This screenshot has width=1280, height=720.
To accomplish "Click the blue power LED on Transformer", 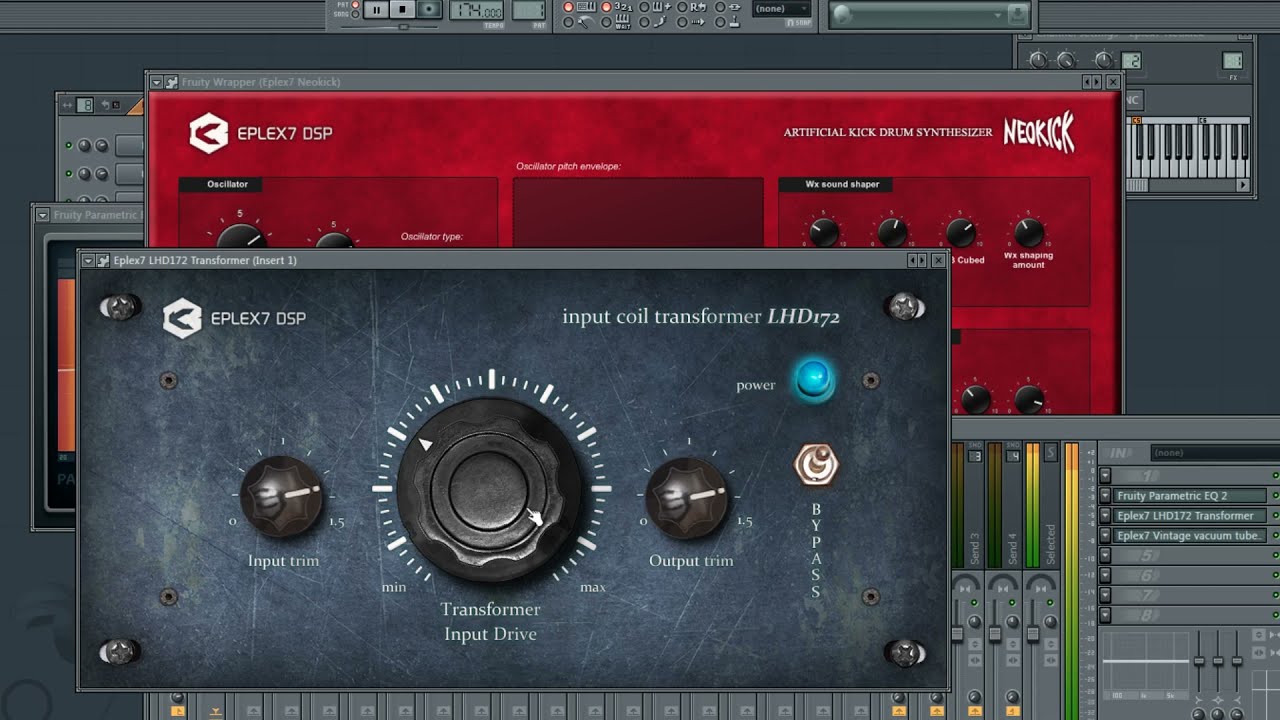I will [814, 381].
